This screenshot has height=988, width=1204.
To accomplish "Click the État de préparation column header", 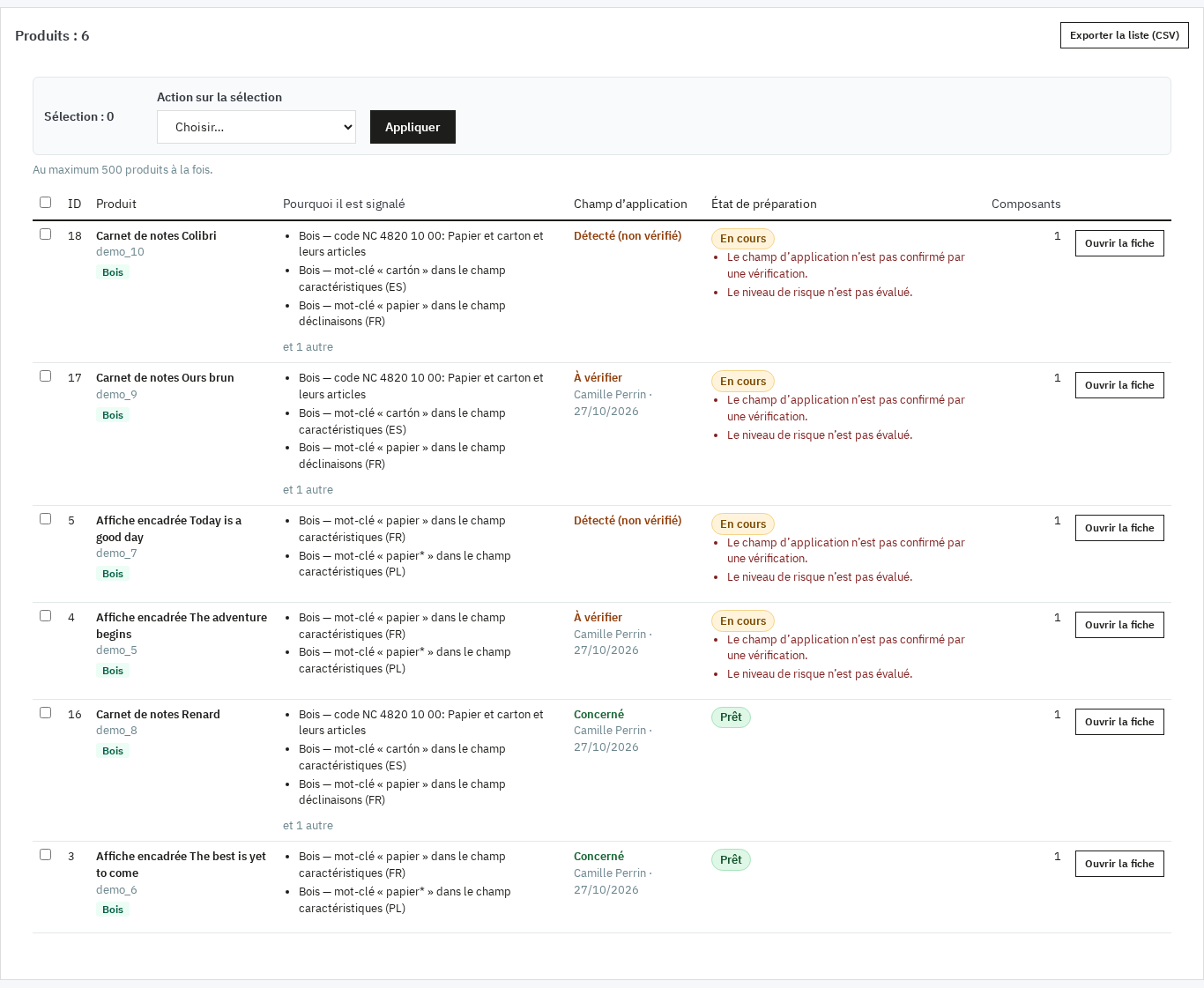I will coord(764,204).
